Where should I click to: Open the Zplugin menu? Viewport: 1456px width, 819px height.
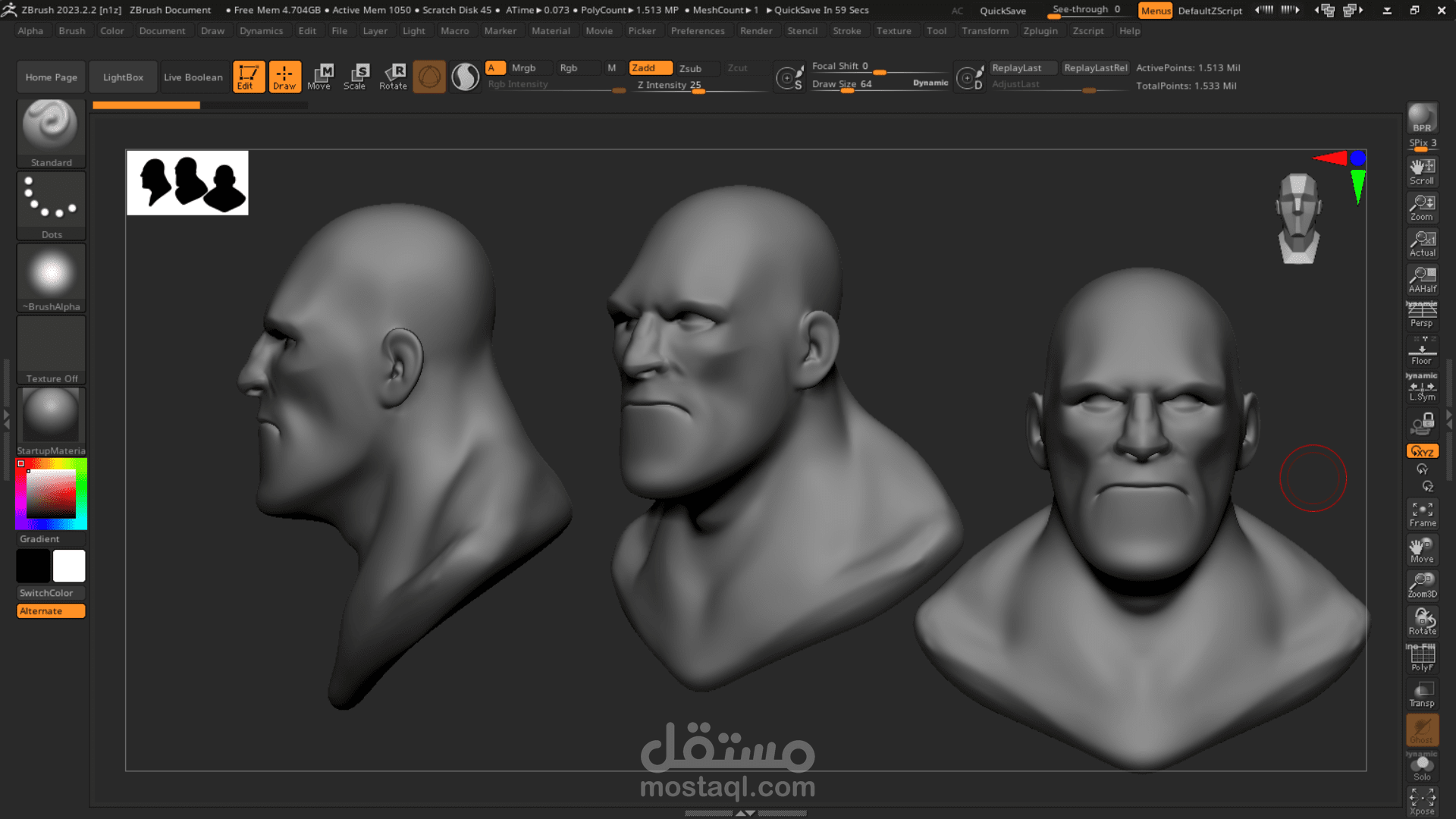pyautogui.click(x=1040, y=31)
